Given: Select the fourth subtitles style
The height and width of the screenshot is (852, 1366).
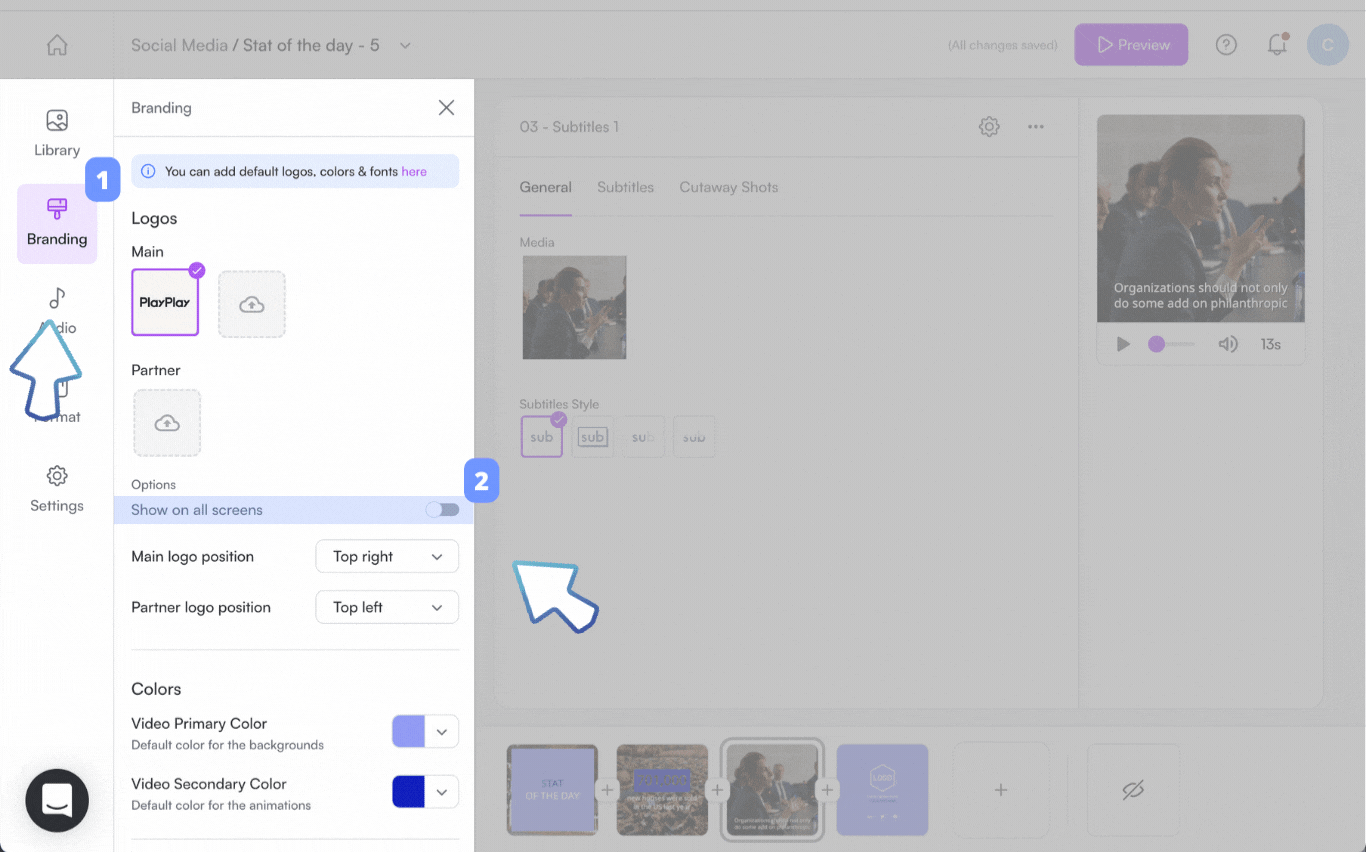Looking at the screenshot, I should [694, 437].
